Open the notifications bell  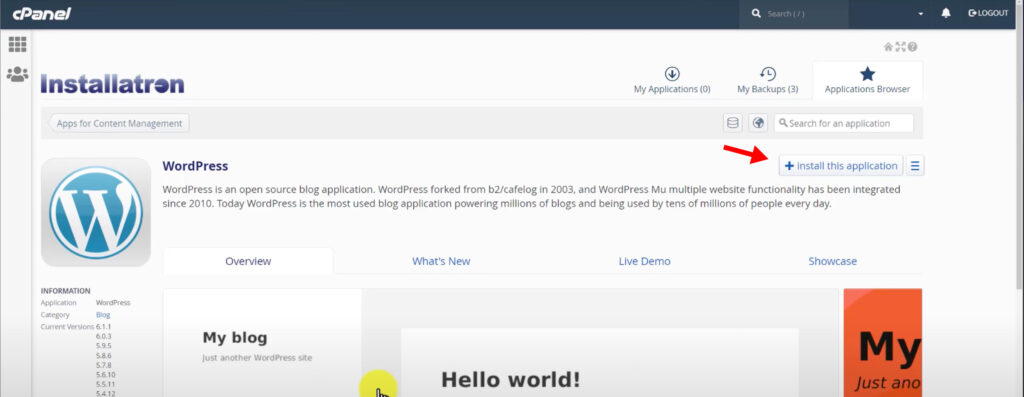(946, 13)
